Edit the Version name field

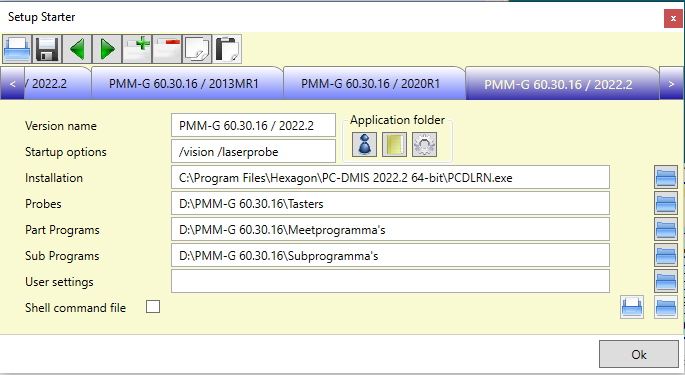click(253, 125)
